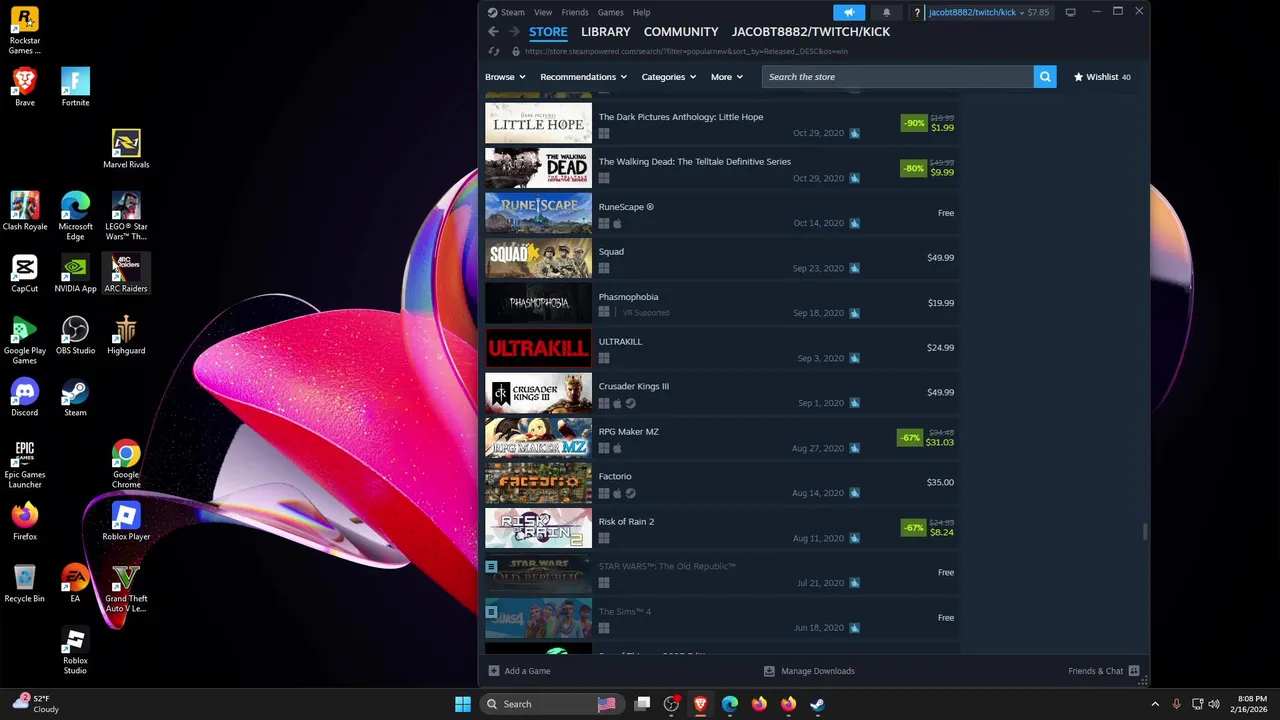The width and height of the screenshot is (1280, 720).
Task: Click the Squad game thumbnail
Action: (x=538, y=258)
